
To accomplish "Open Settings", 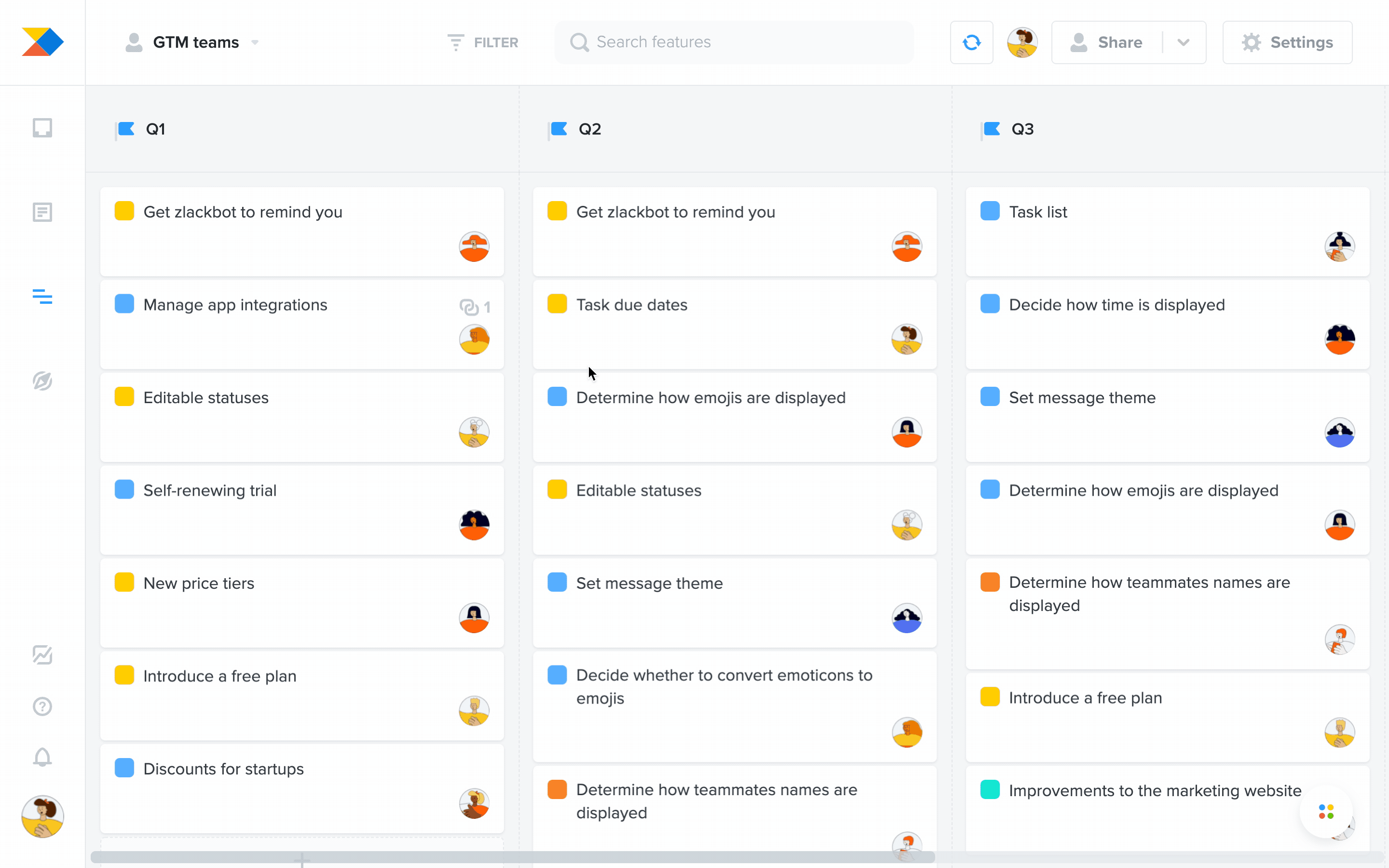I will click(x=1287, y=42).
